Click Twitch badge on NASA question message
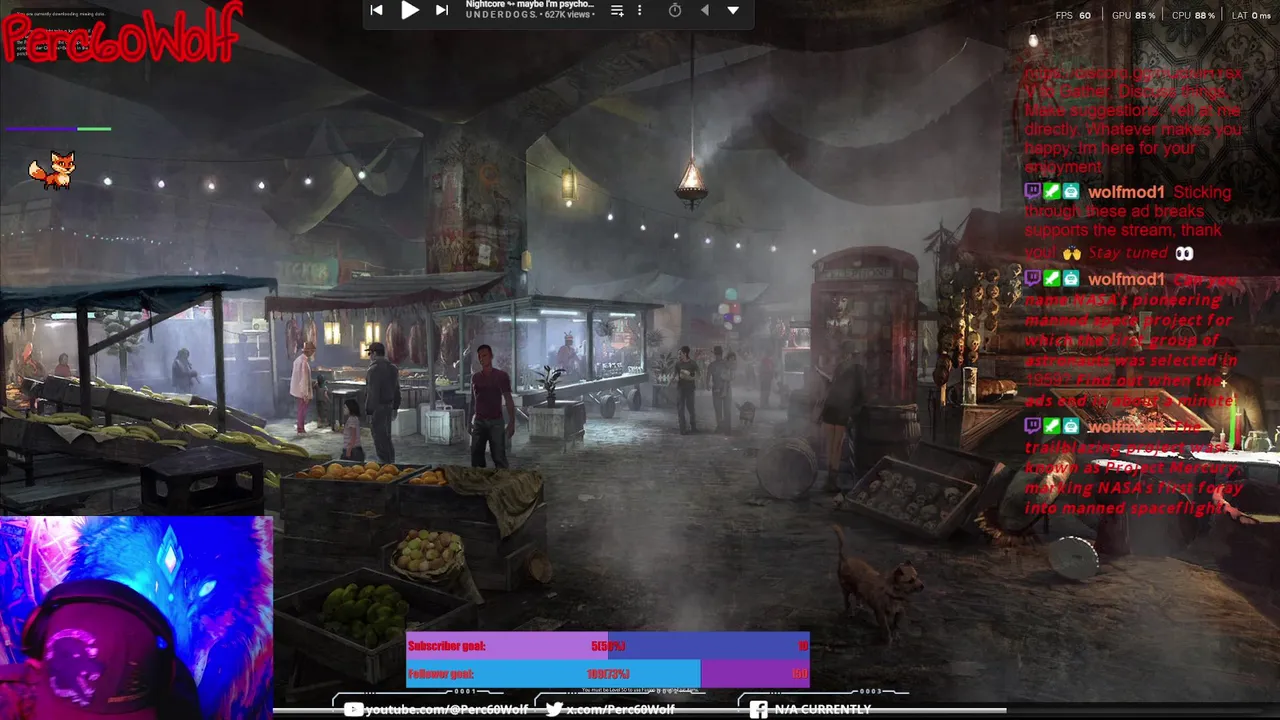The height and width of the screenshot is (720, 1280). (1033, 278)
